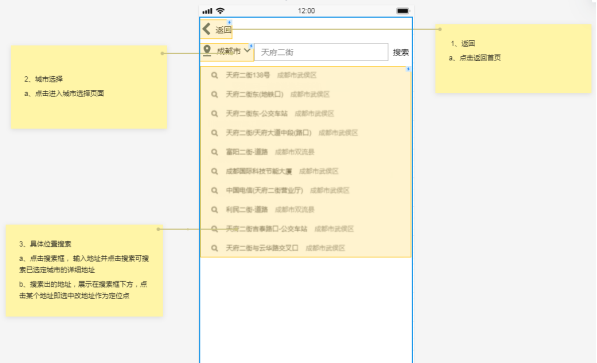Click magnifier icon beside 中国电信(天府二街营业厅)
Viewport: 597px width, 363px height.
pyautogui.click(x=215, y=190)
